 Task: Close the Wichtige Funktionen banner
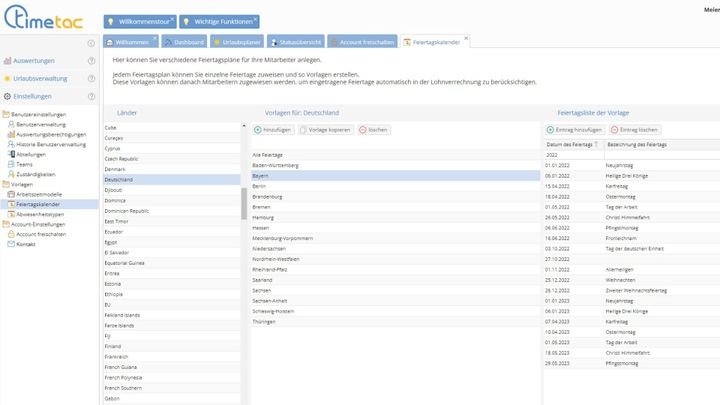(x=255, y=18)
